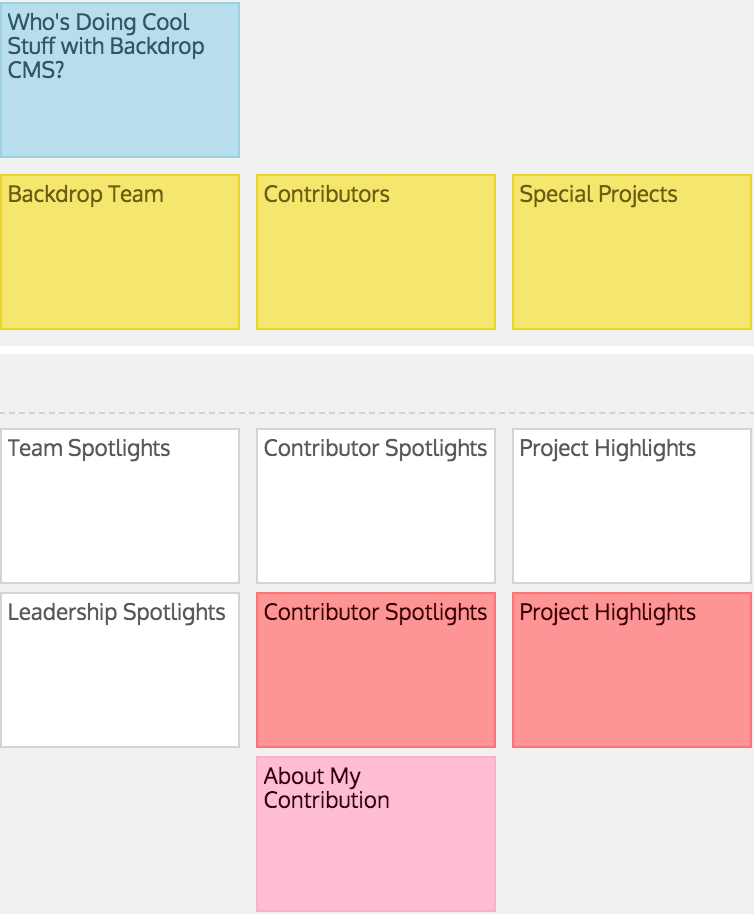
Task: Click the empty area beside the blue card
Action: tap(496, 80)
